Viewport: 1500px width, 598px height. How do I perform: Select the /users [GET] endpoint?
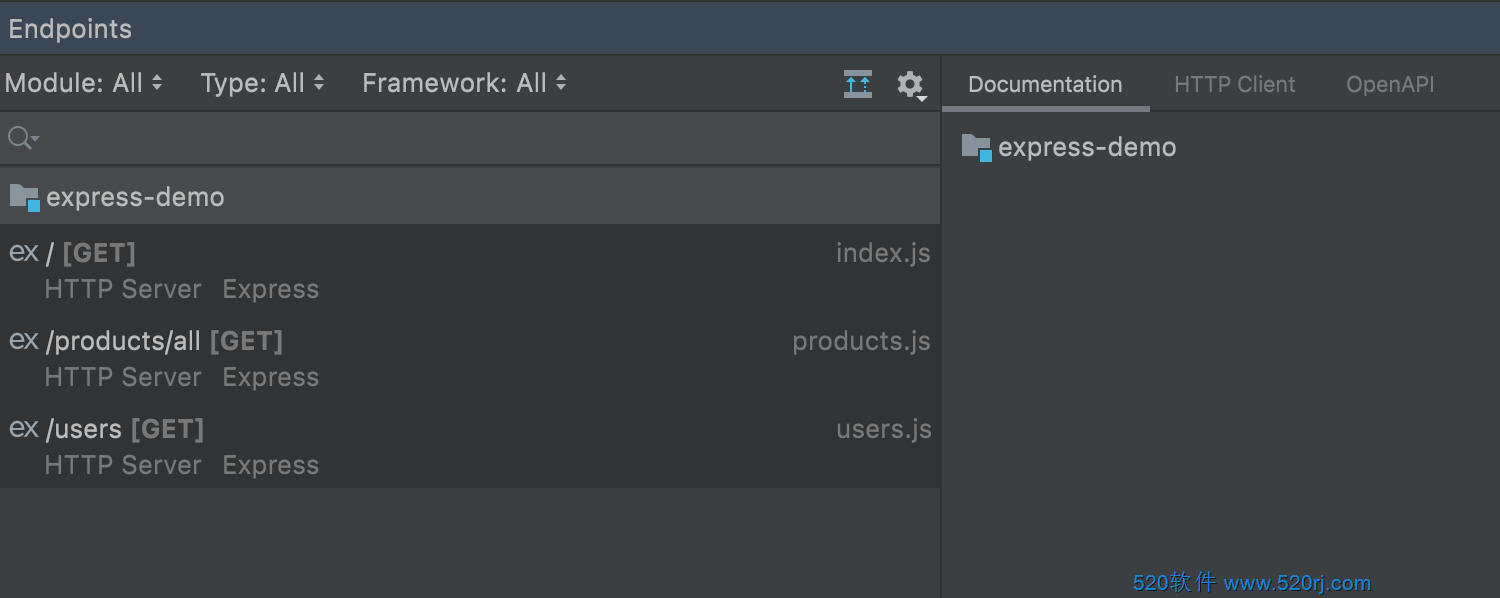(470, 446)
